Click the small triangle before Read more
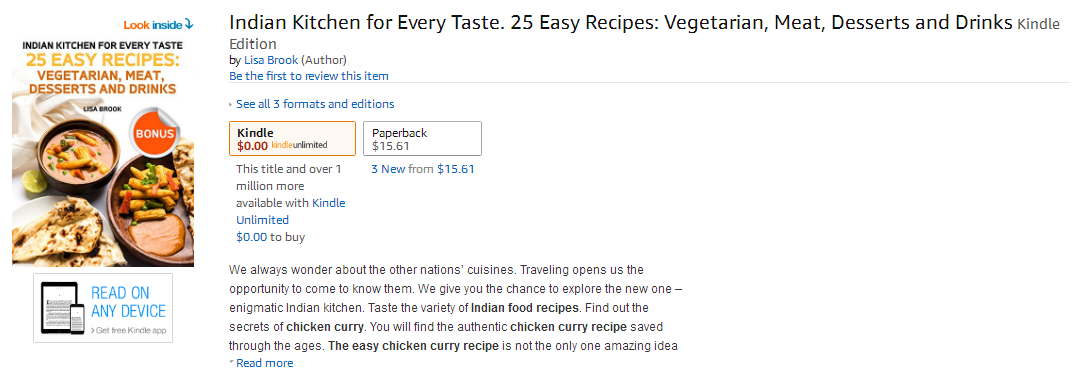This screenshot has width=1087, height=373. [232, 363]
